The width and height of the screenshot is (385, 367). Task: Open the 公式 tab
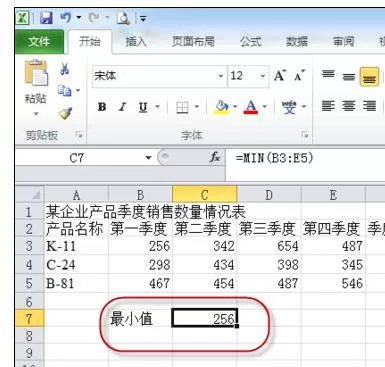(251, 42)
